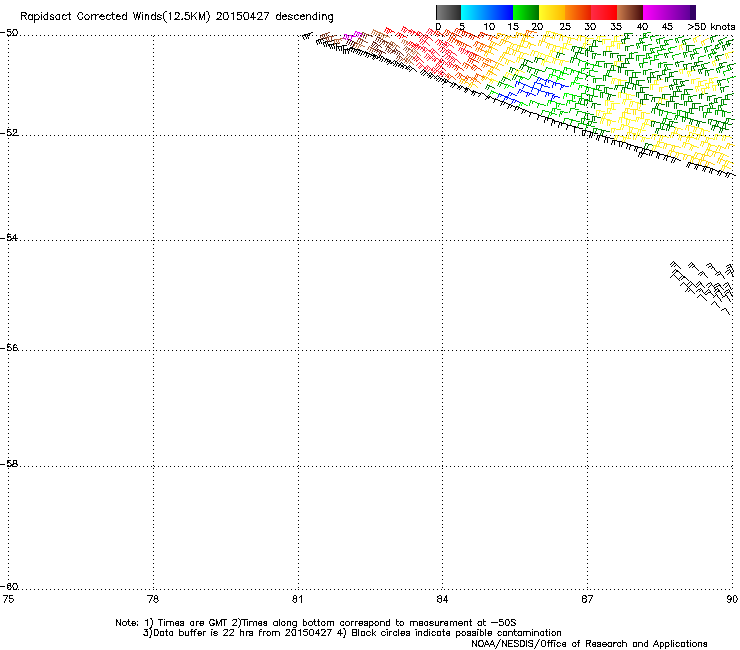
Task: Click the blue wind barbs patch in the swath
Action: pyautogui.click(x=533, y=90)
